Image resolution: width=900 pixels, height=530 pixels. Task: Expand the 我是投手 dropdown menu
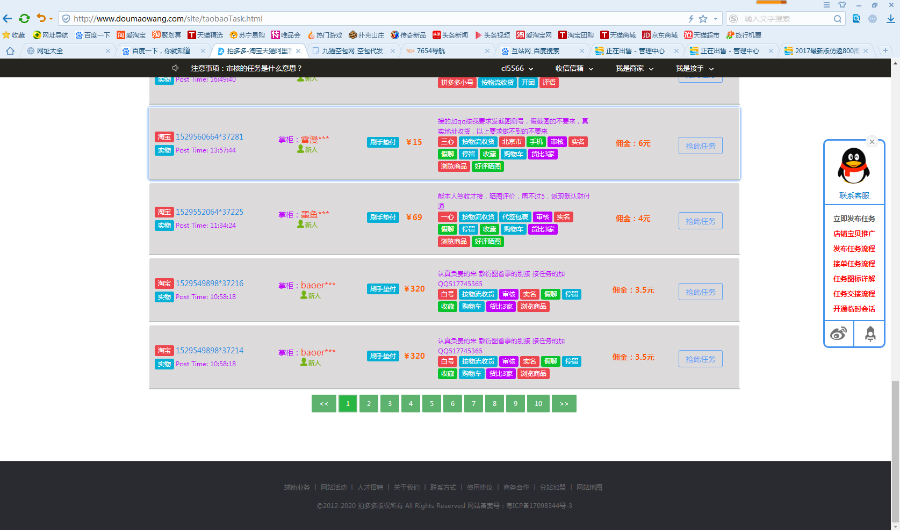click(694, 68)
